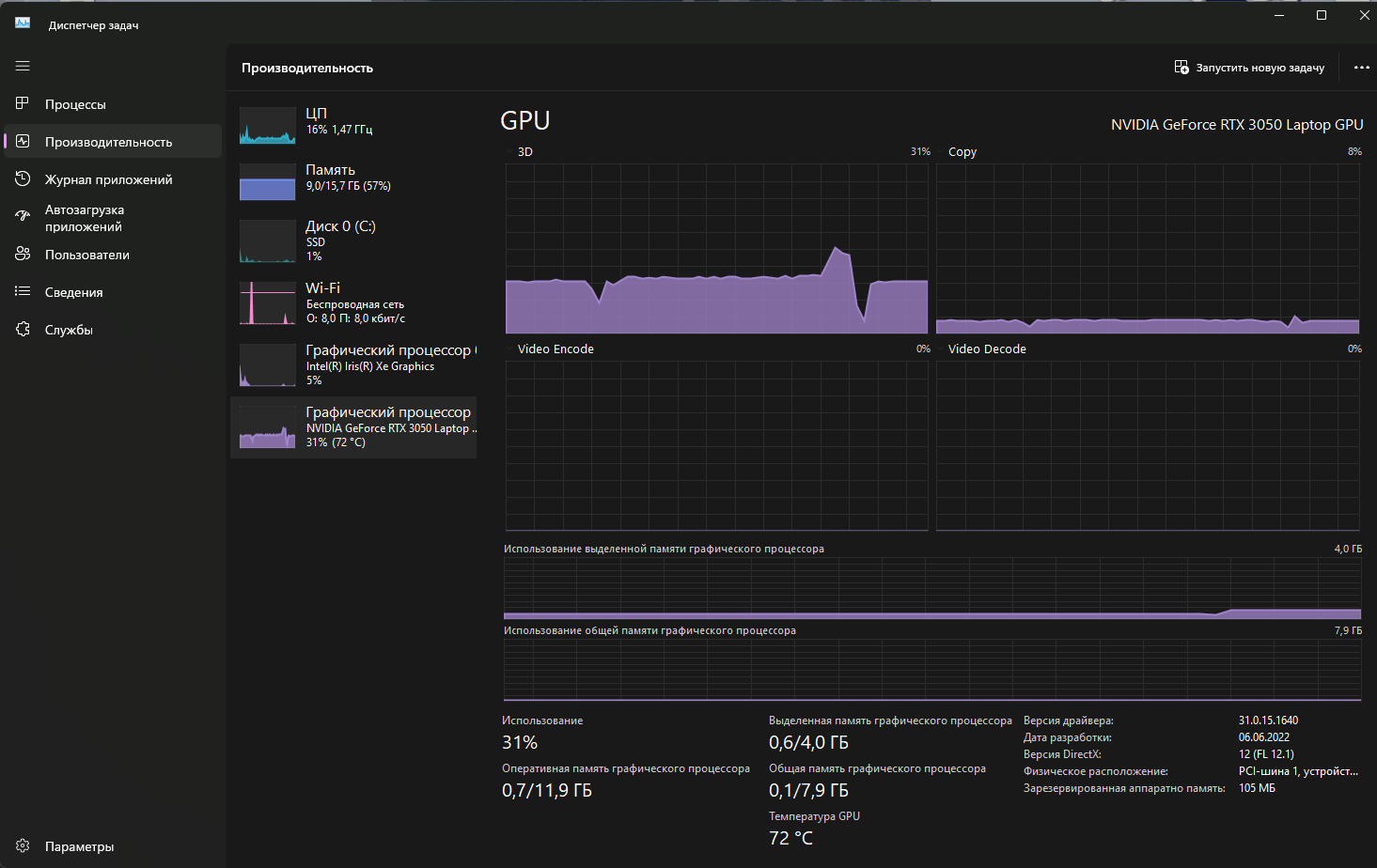Toggle the hamburger navigation menu
The image size is (1377, 868).
(23, 66)
